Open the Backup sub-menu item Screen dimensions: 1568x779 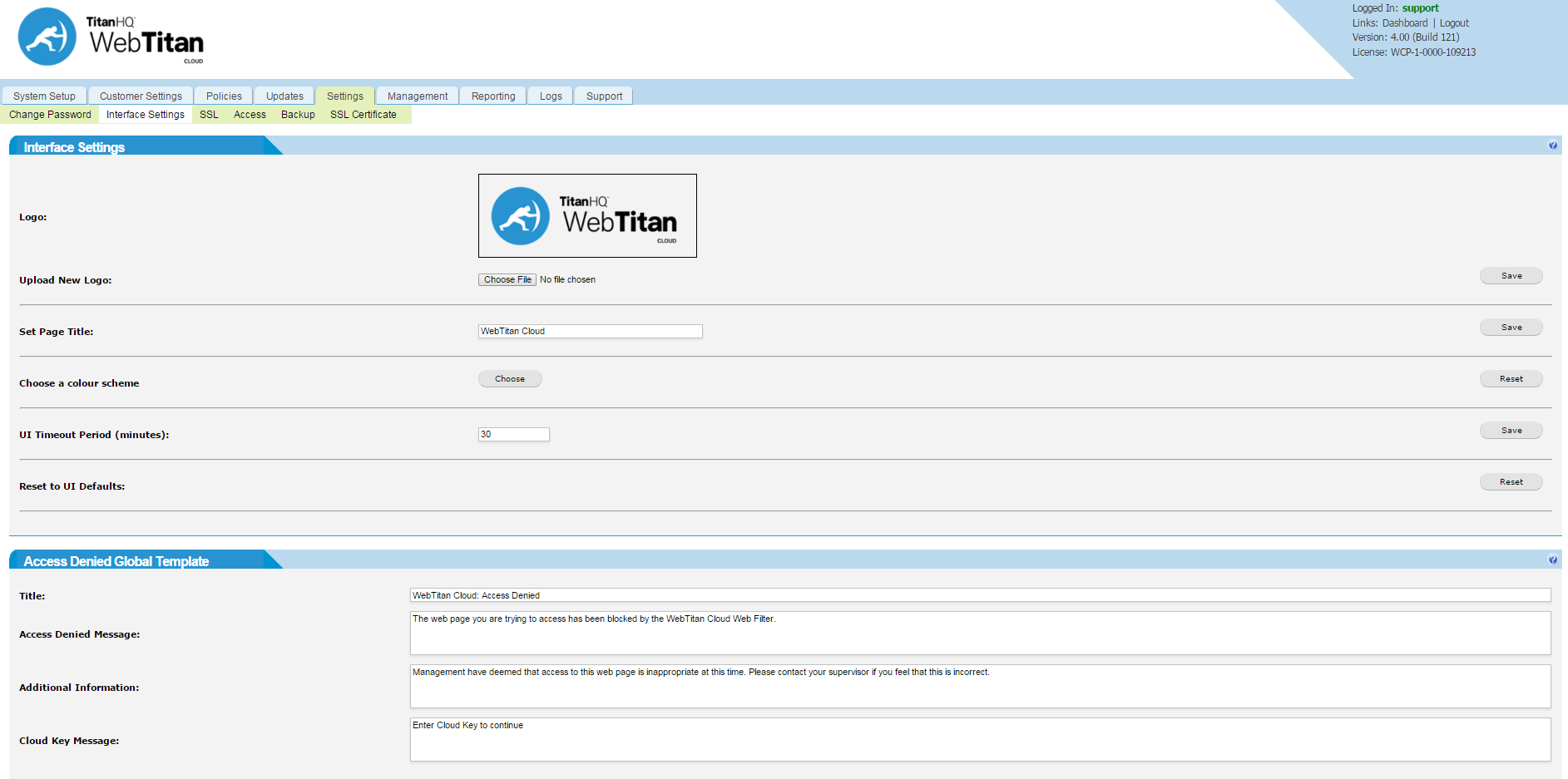point(298,115)
